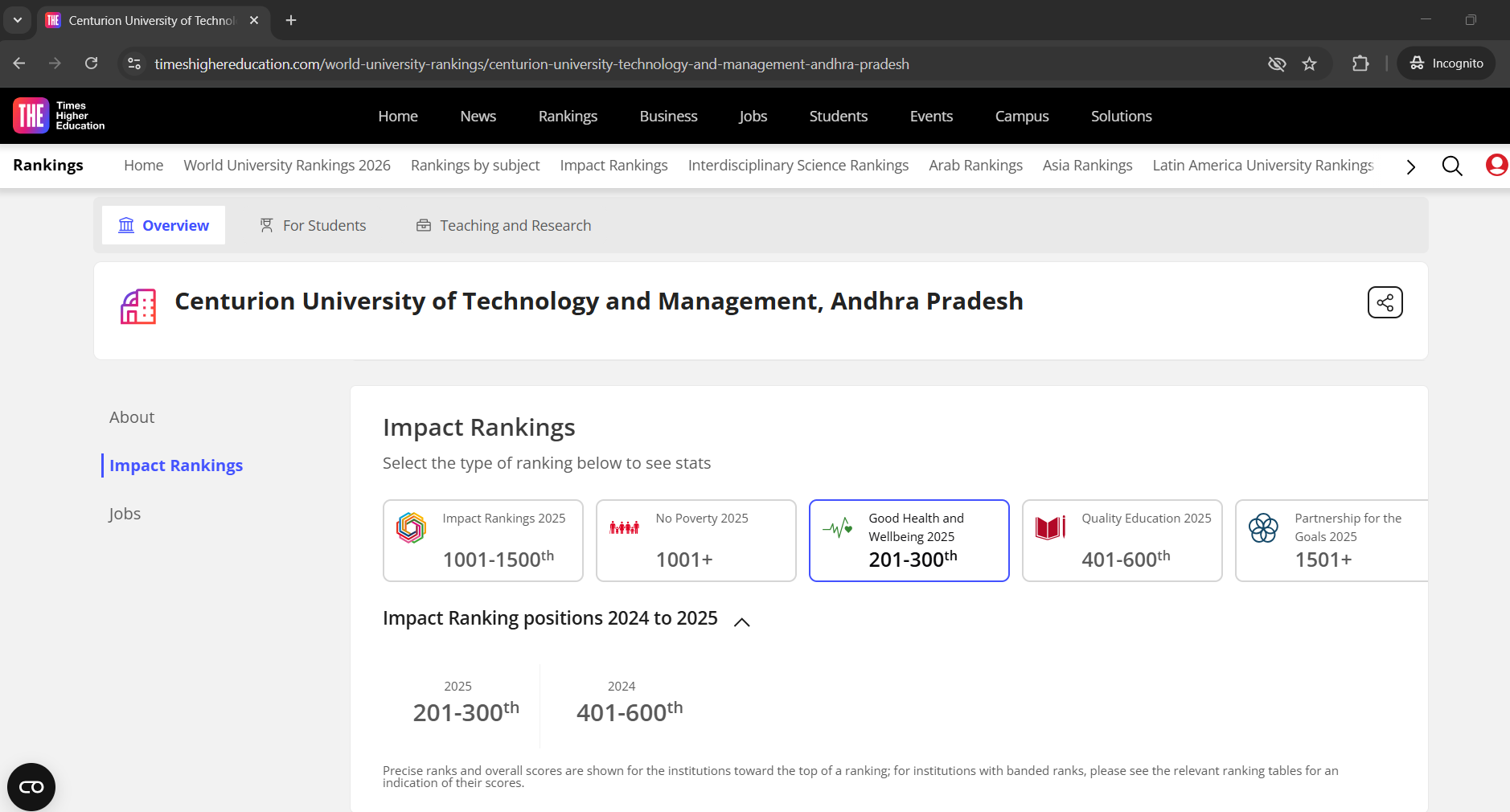Click the Times Higher Education logo

click(x=59, y=116)
